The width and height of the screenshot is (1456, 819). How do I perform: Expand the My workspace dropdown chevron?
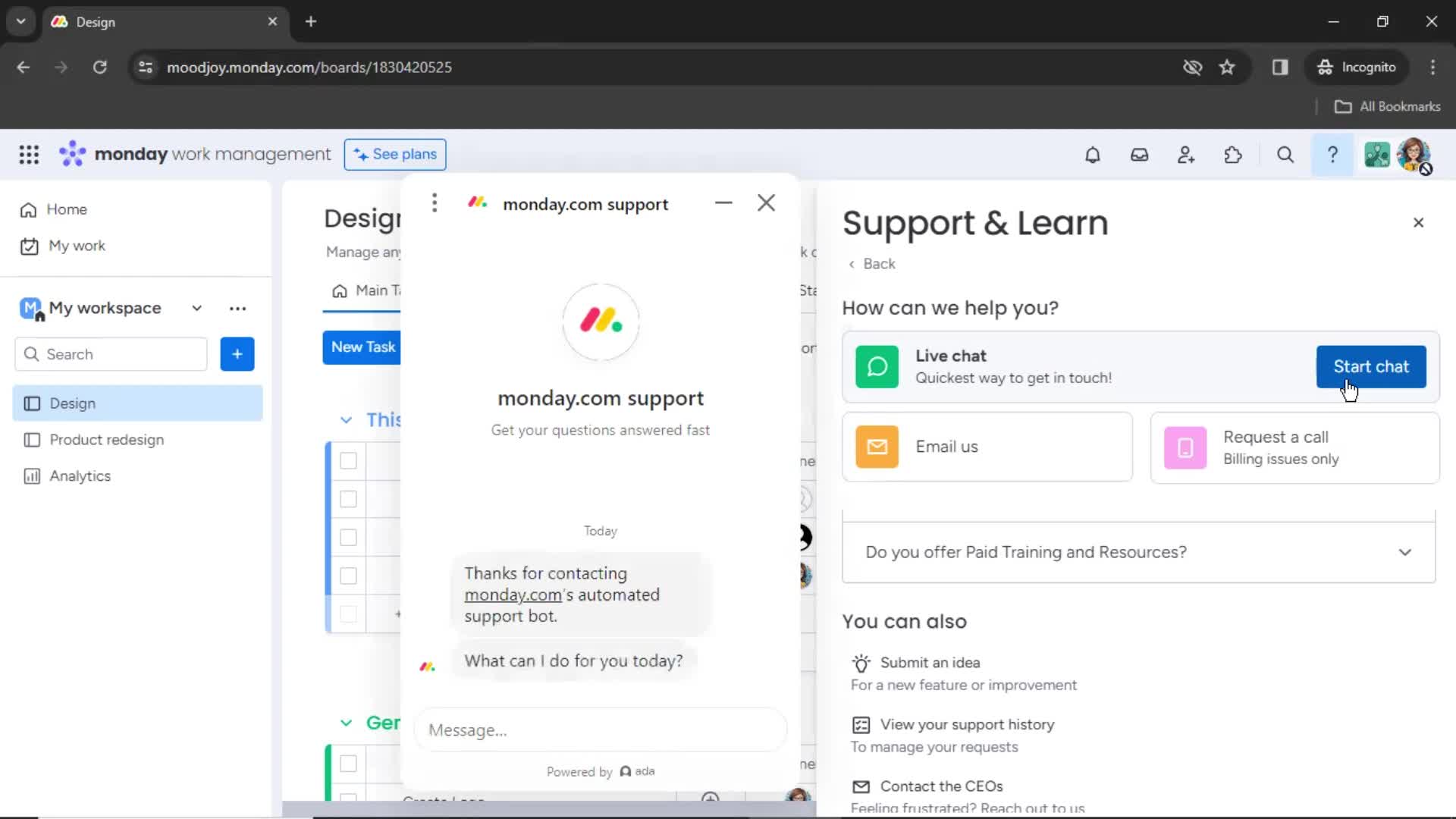coord(196,308)
